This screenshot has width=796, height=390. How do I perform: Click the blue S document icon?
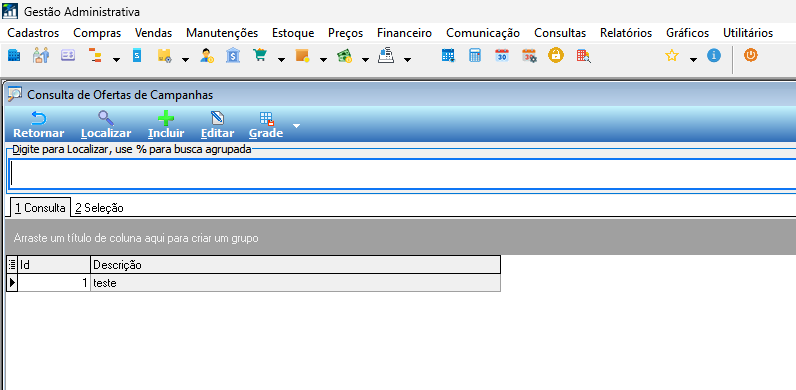(x=137, y=55)
